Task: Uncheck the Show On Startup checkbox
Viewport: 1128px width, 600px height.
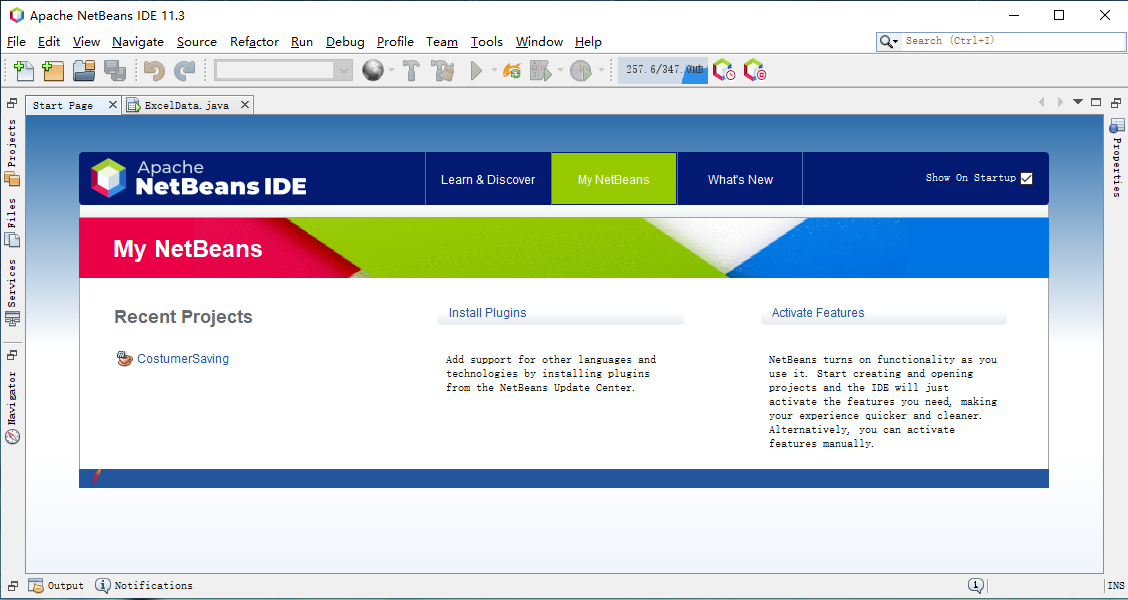Action: [1026, 177]
